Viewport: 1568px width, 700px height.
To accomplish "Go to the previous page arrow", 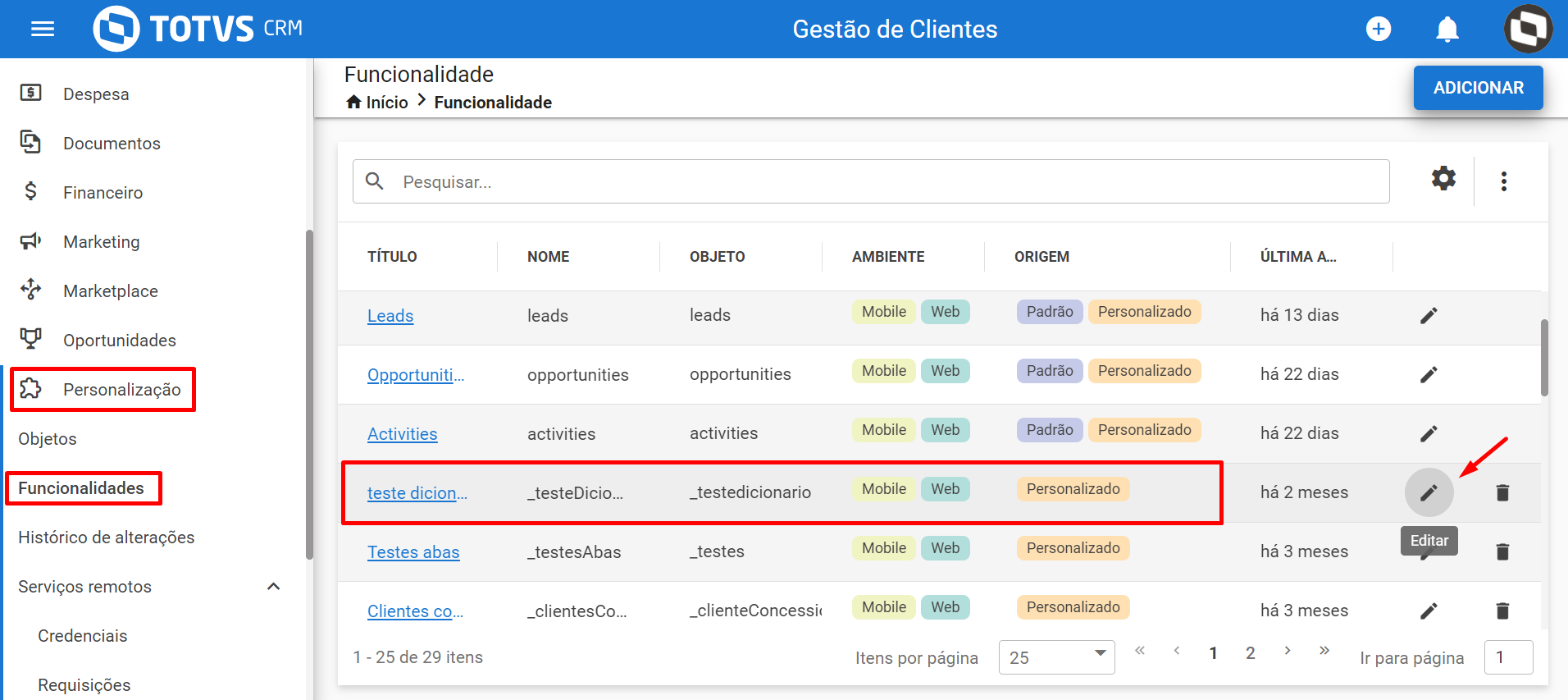I will pyautogui.click(x=1177, y=651).
